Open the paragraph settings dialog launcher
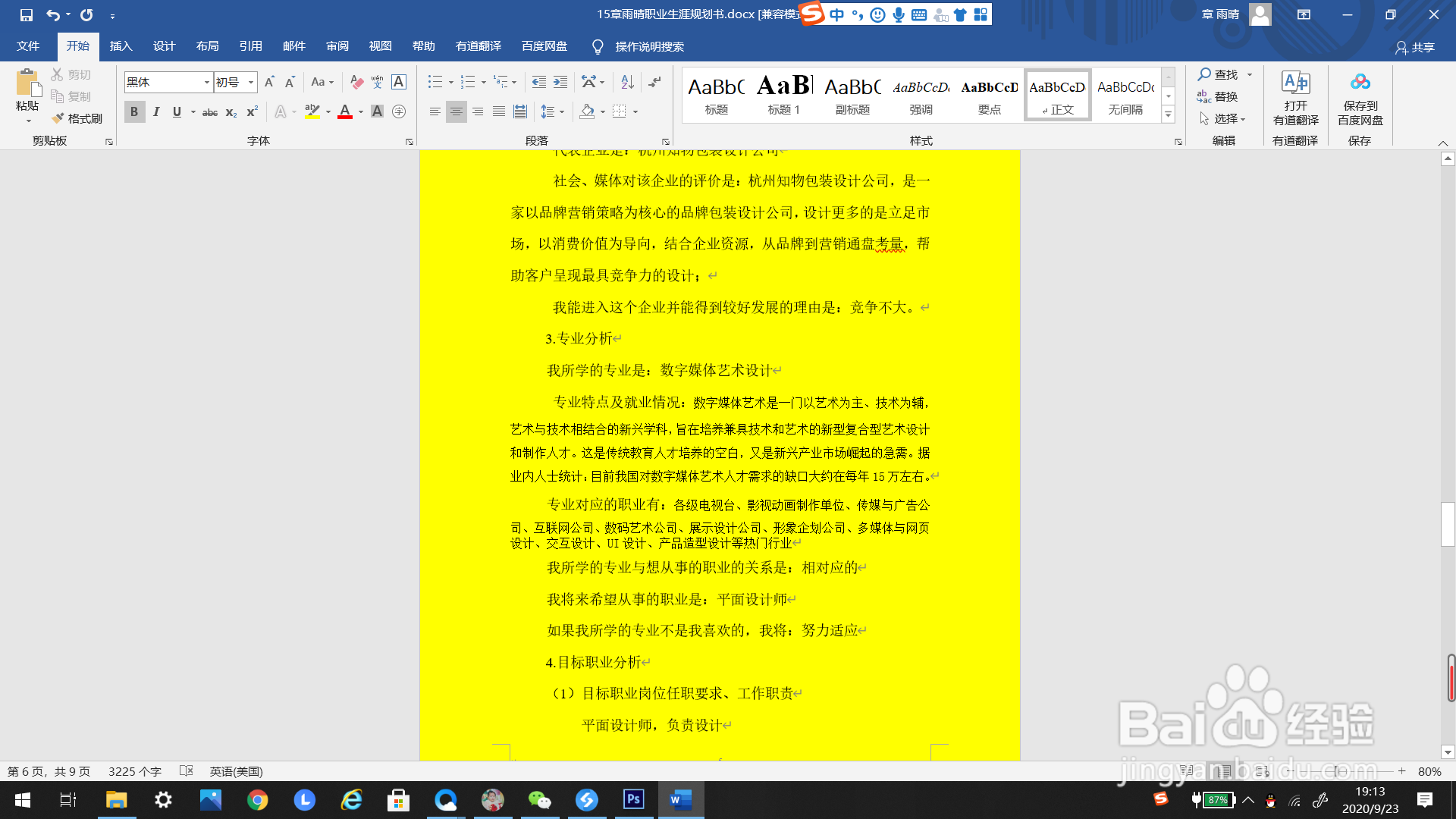1456x819 pixels. [666, 142]
